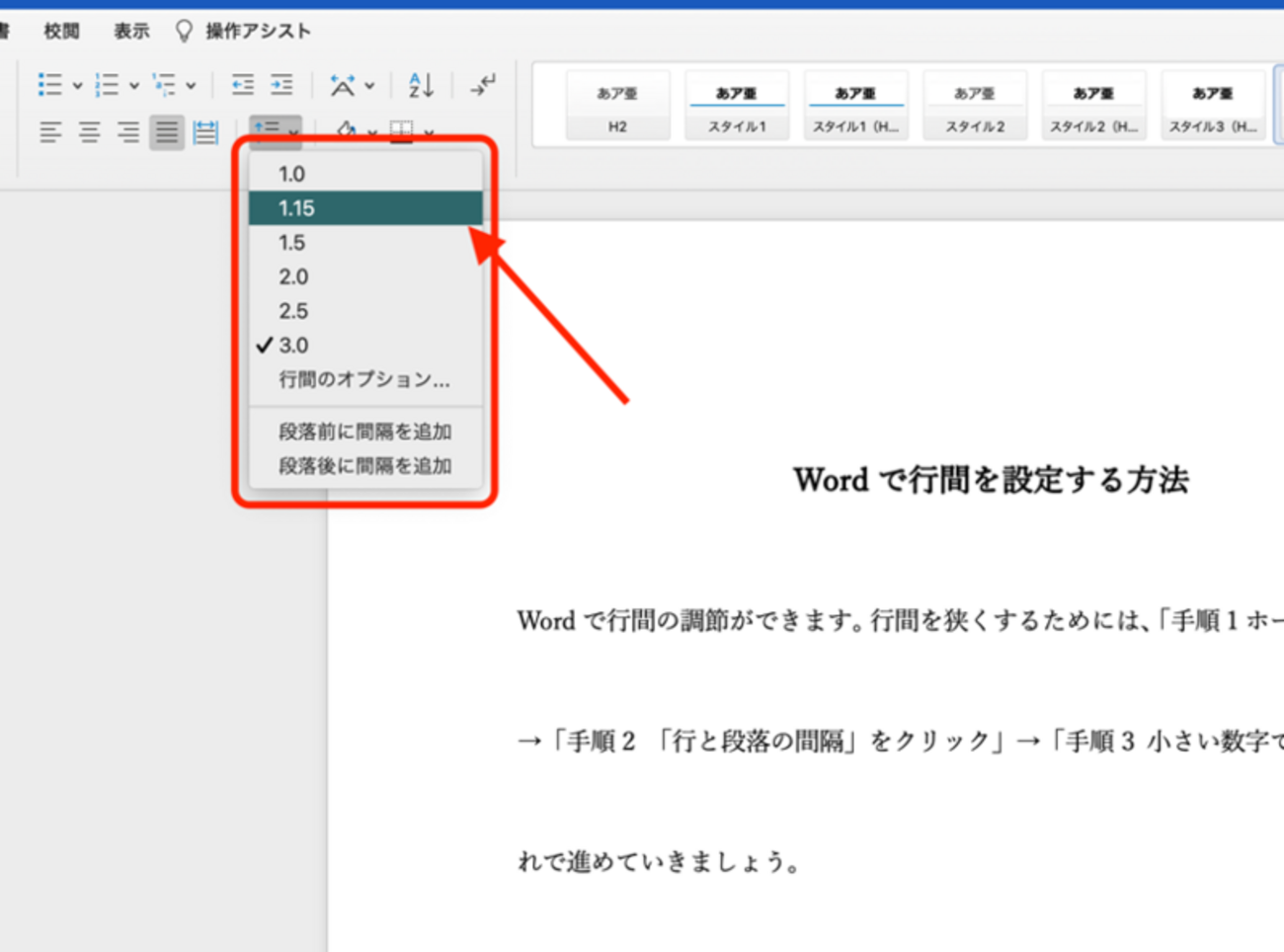Open the bullet list style dropdown arrow

pyautogui.click(x=77, y=86)
